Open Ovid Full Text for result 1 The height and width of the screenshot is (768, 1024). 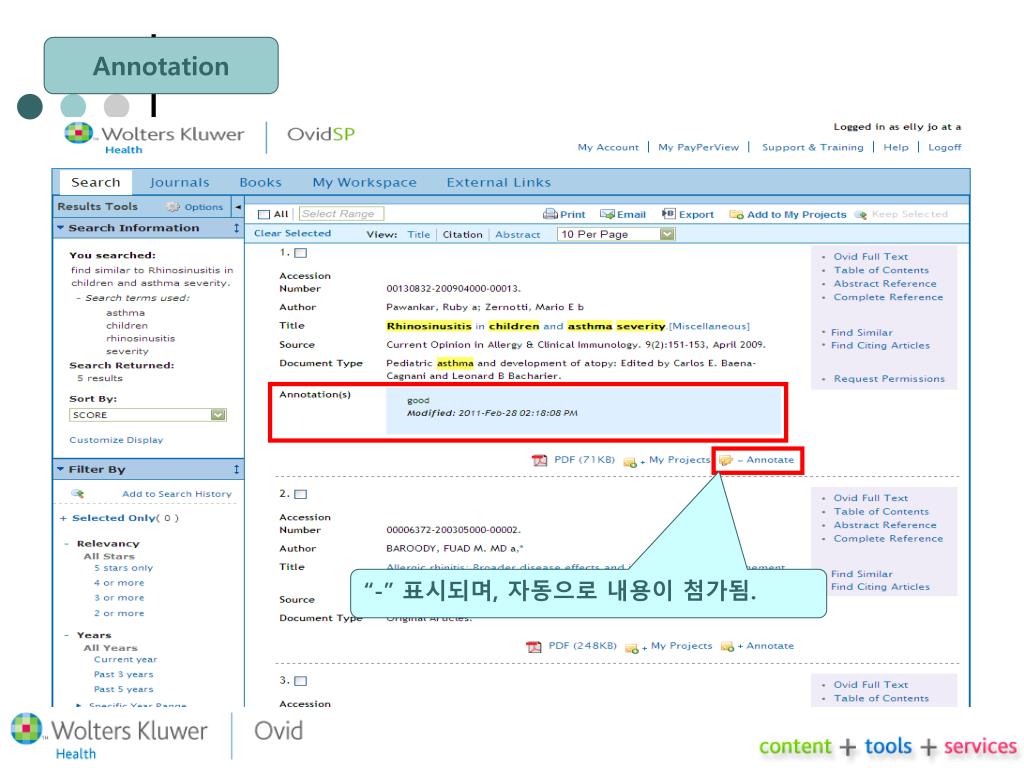tap(871, 257)
